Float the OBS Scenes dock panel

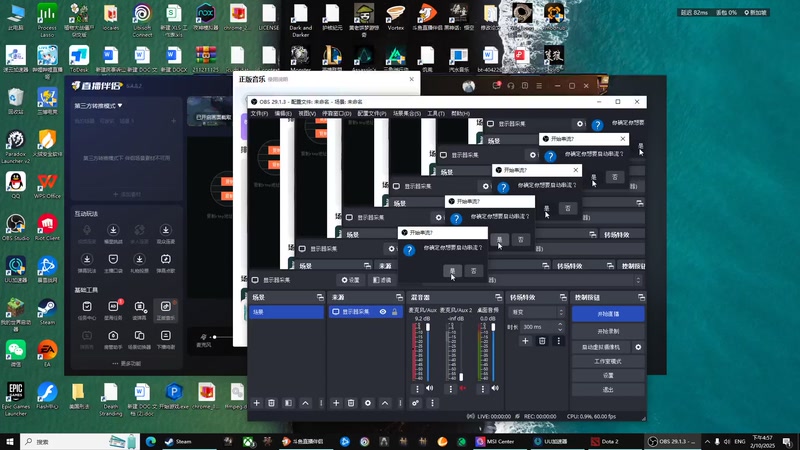coord(320,297)
